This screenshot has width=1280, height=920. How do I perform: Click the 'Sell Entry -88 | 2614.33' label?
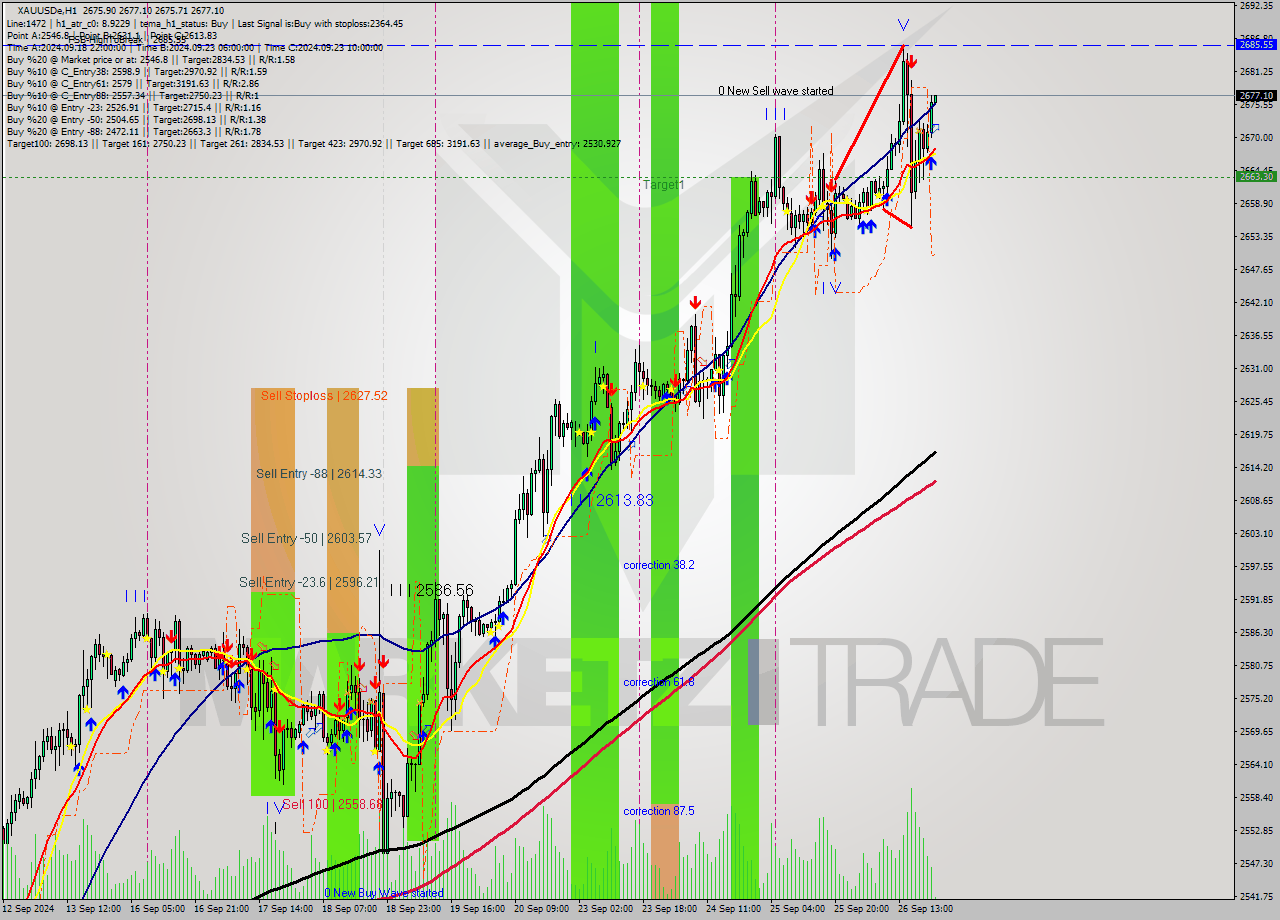[x=318, y=474]
